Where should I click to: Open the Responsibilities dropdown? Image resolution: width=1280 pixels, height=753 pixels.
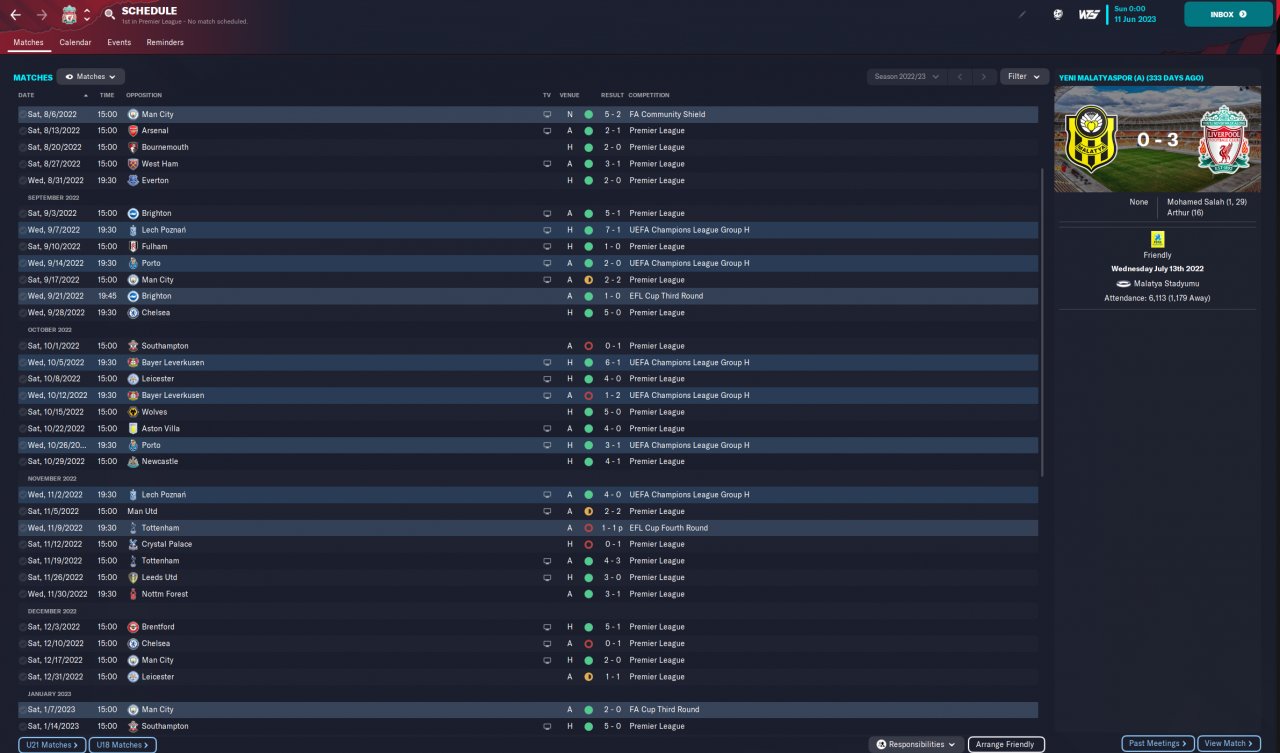coord(916,744)
